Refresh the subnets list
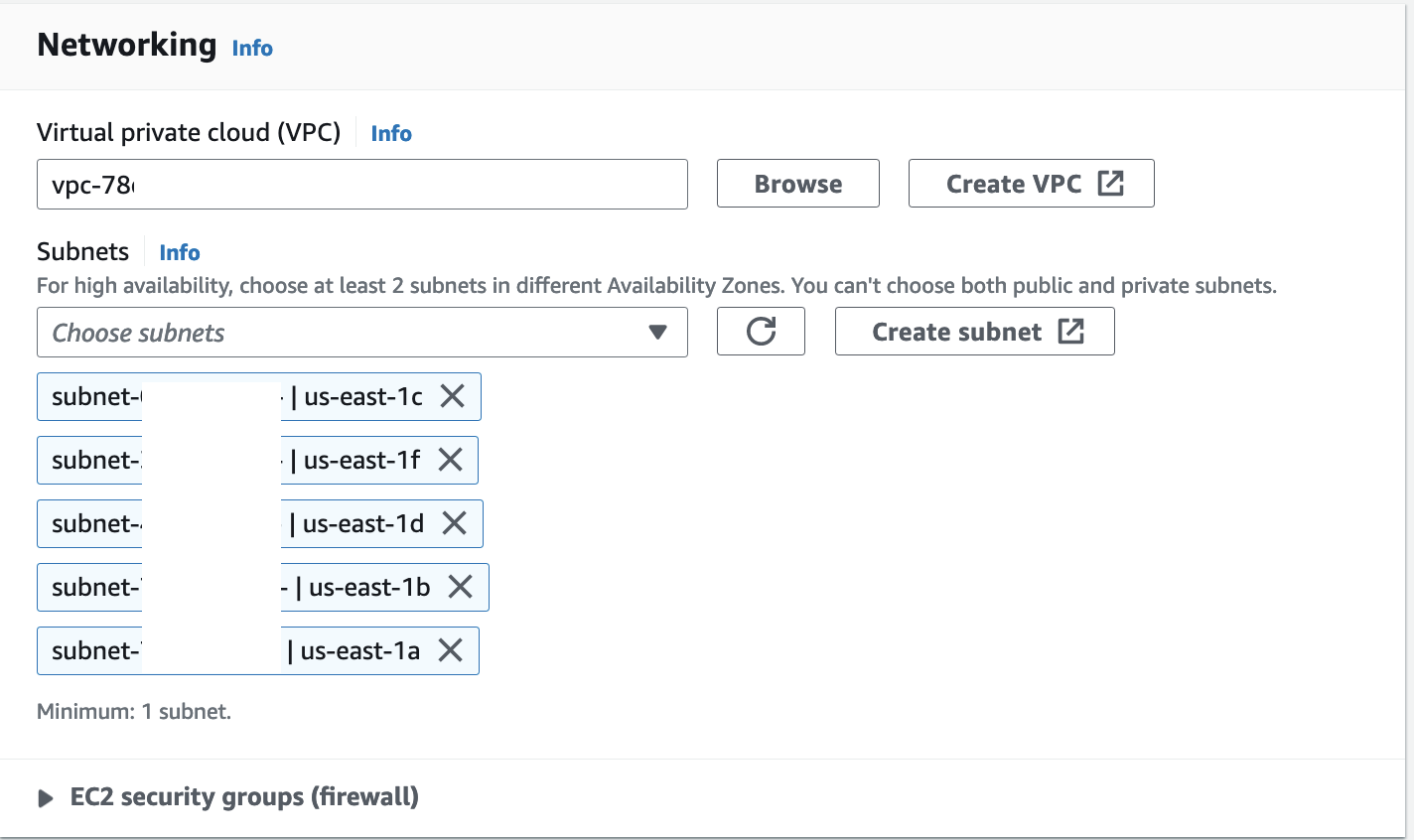This screenshot has width=1414, height=840. point(761,331)
